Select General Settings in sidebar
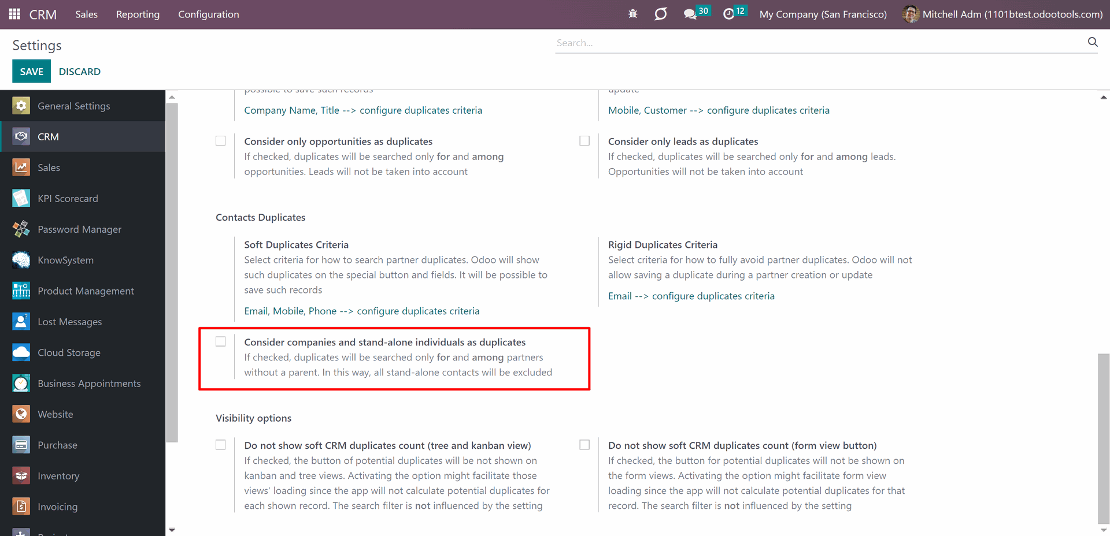1110x536 pixels. 82,106
